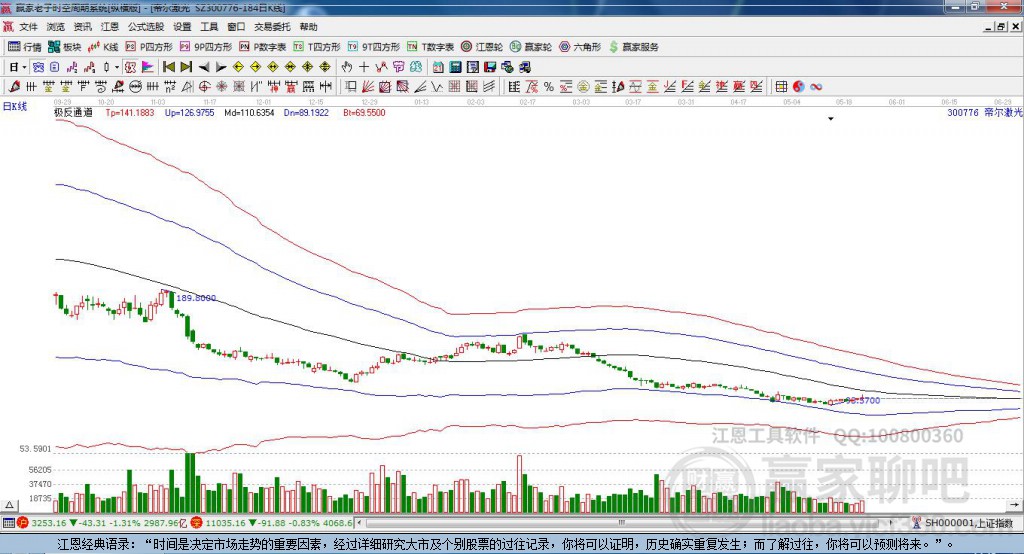
Task: Click the 深 Shenzhen index badge
Action: (x=197, y=523)
